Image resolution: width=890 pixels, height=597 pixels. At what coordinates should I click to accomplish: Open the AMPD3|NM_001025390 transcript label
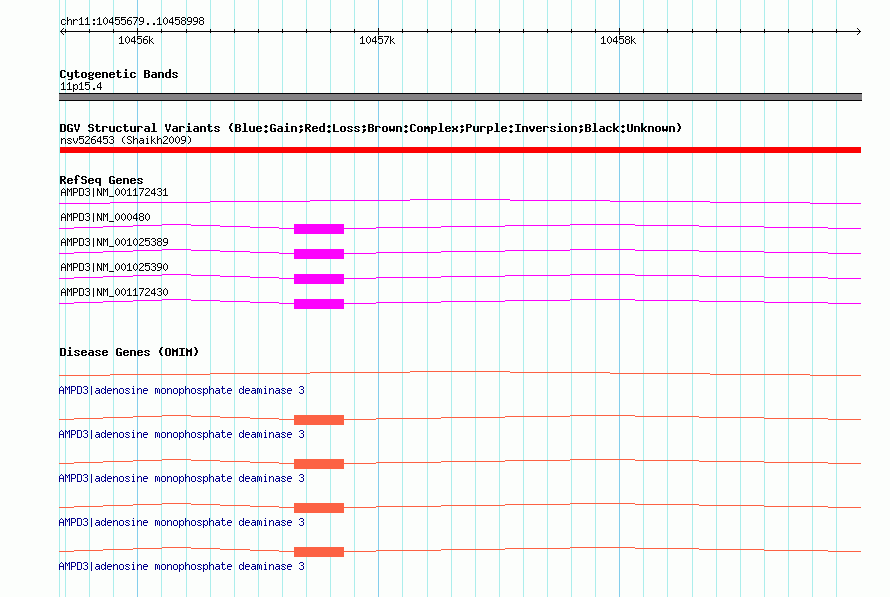coord(114,267)
